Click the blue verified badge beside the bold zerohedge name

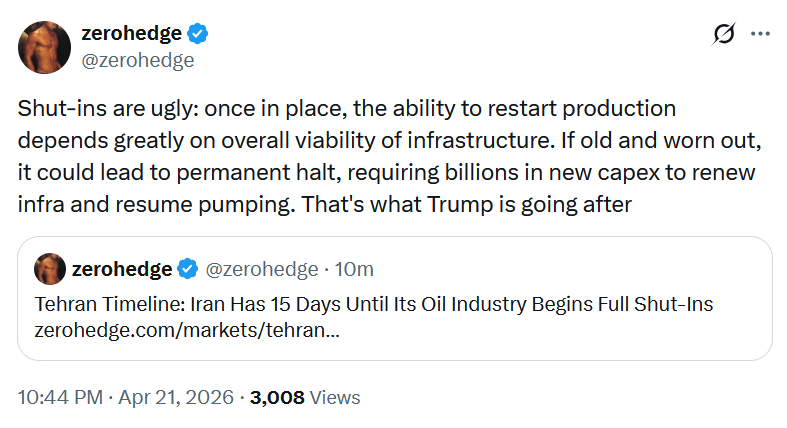click(199, 34)
